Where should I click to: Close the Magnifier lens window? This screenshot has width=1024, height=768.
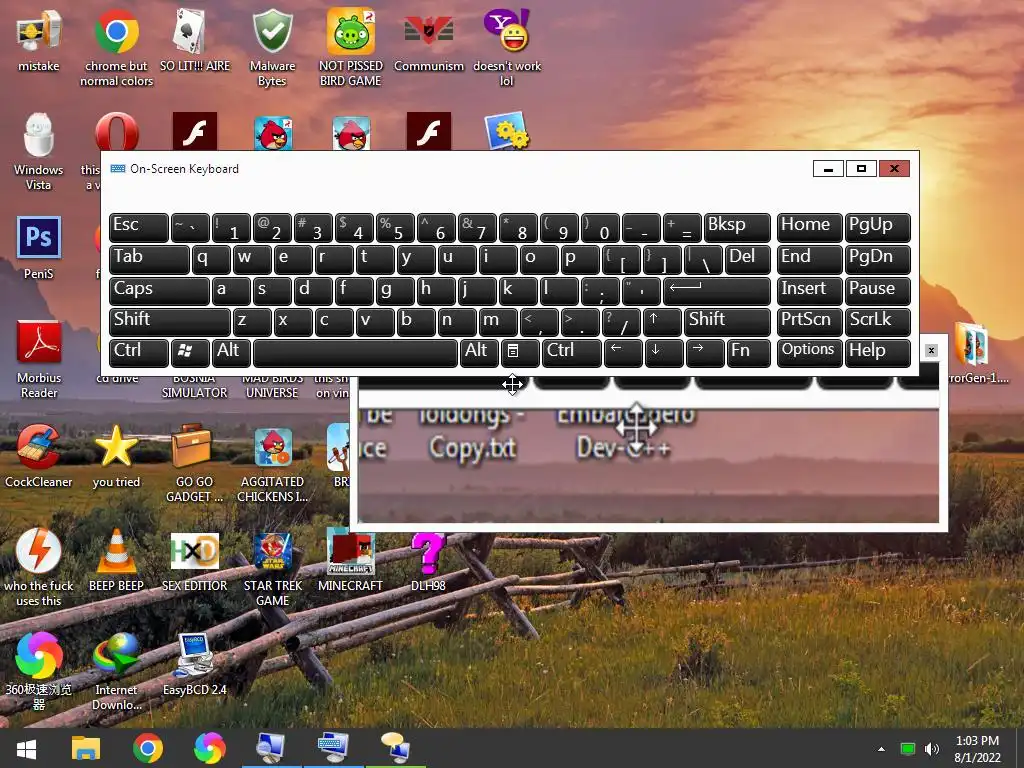coord(931,351)
